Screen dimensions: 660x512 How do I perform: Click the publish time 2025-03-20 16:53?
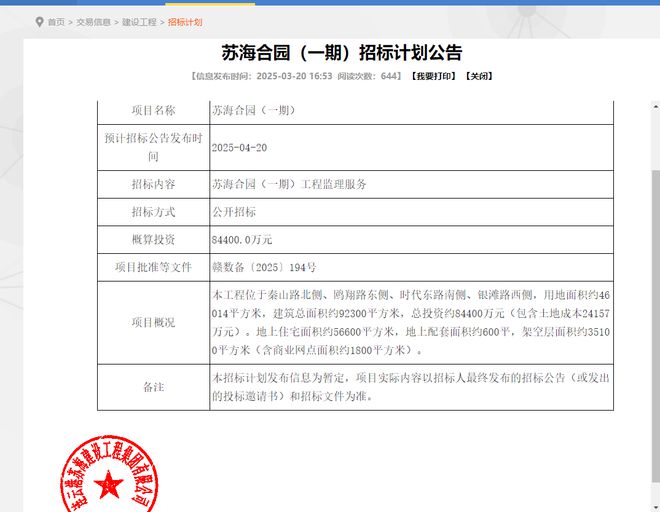pos(294,76)
